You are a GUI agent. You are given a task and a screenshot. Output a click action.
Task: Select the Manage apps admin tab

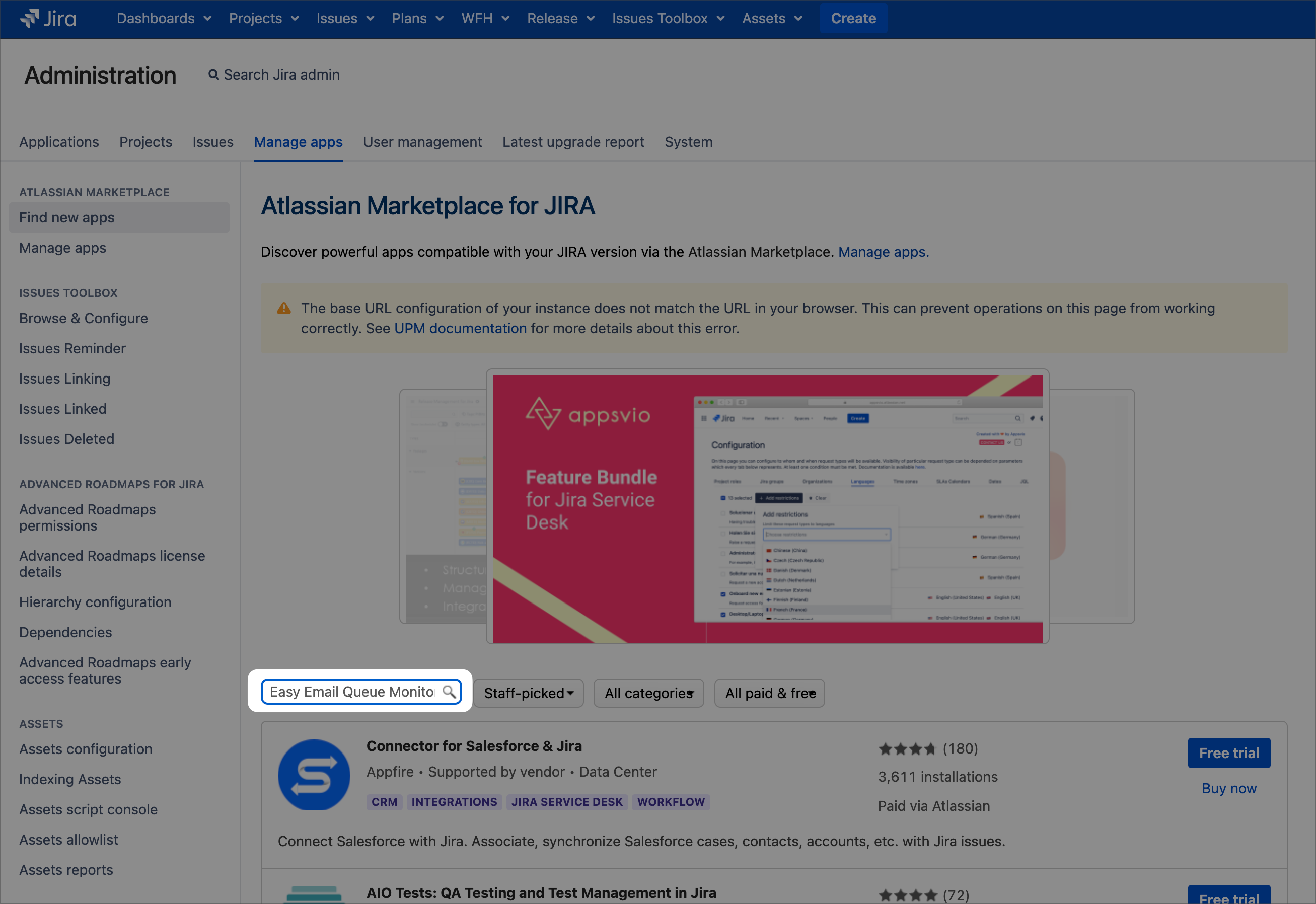pos(298,142)
